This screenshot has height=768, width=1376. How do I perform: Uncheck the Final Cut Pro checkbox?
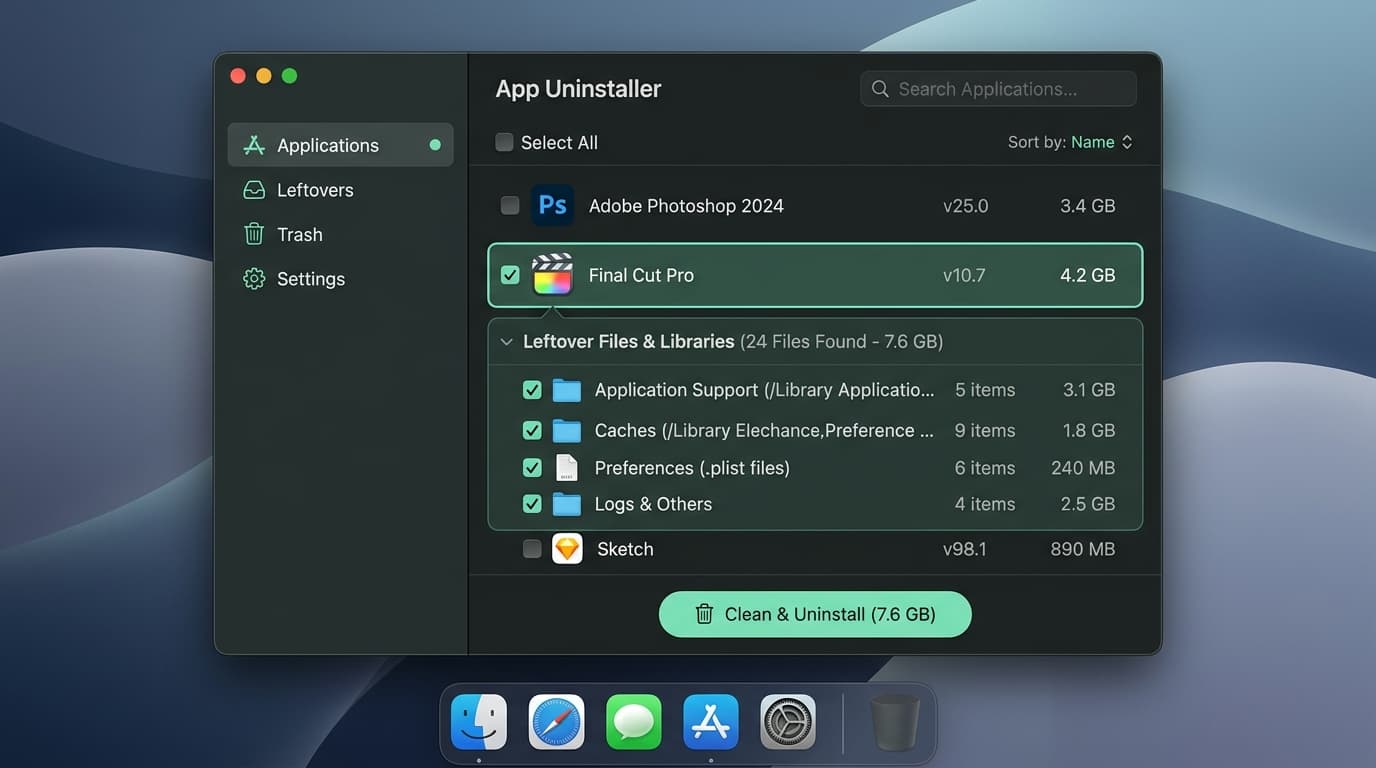[x=510, y=275]
